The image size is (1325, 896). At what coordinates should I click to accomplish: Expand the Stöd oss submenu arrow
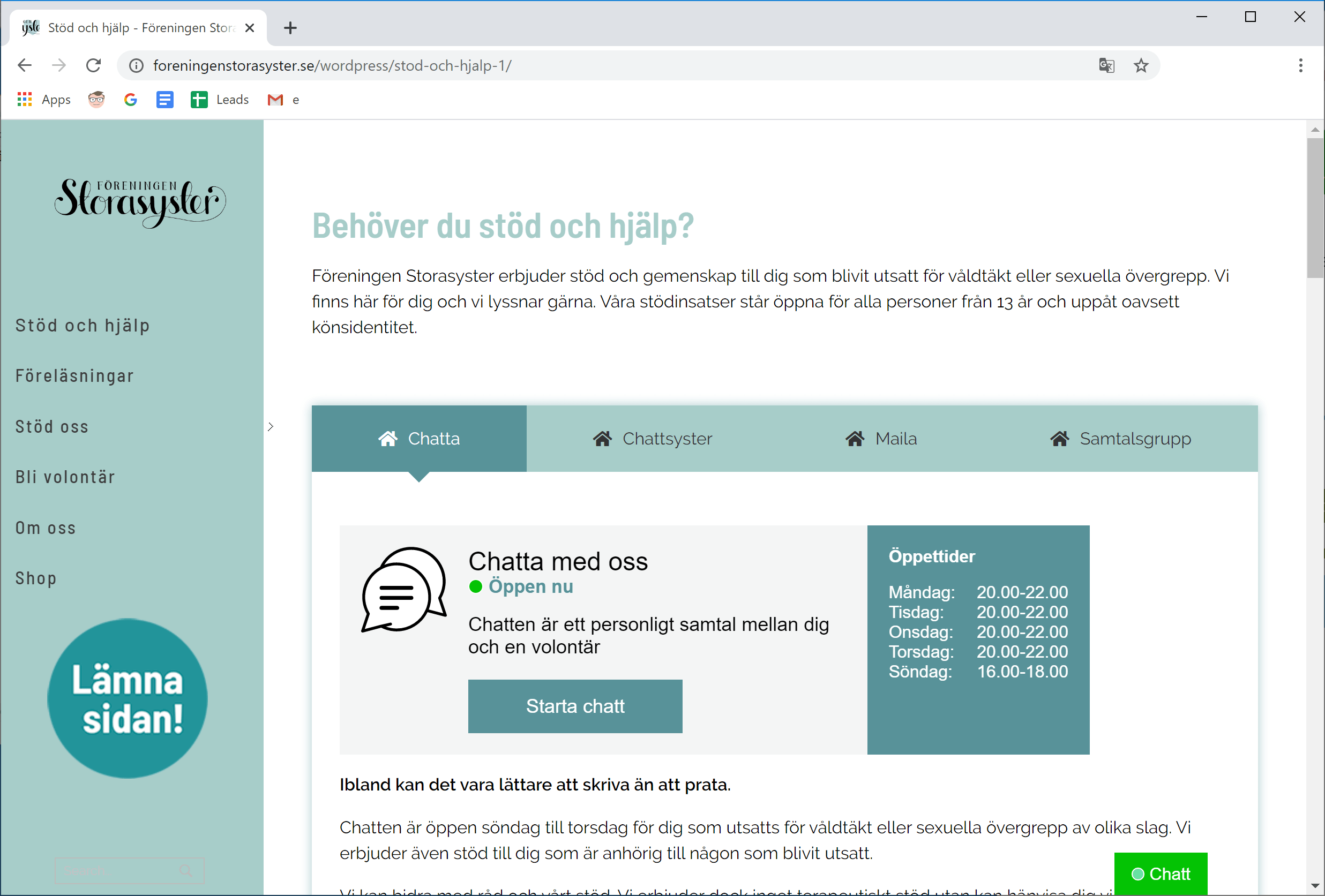pos(271,426)
